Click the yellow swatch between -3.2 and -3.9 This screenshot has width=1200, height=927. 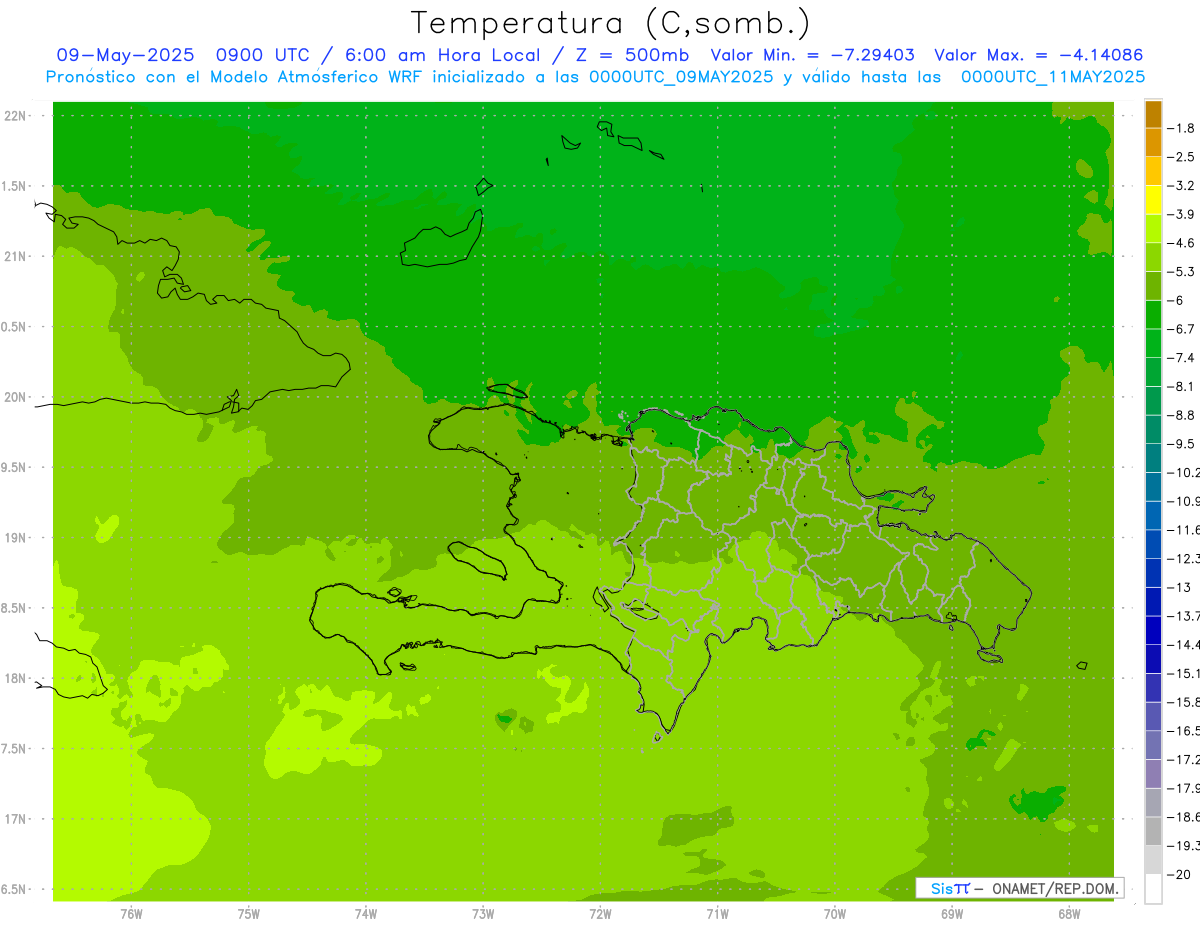(x=1153, y=200)
